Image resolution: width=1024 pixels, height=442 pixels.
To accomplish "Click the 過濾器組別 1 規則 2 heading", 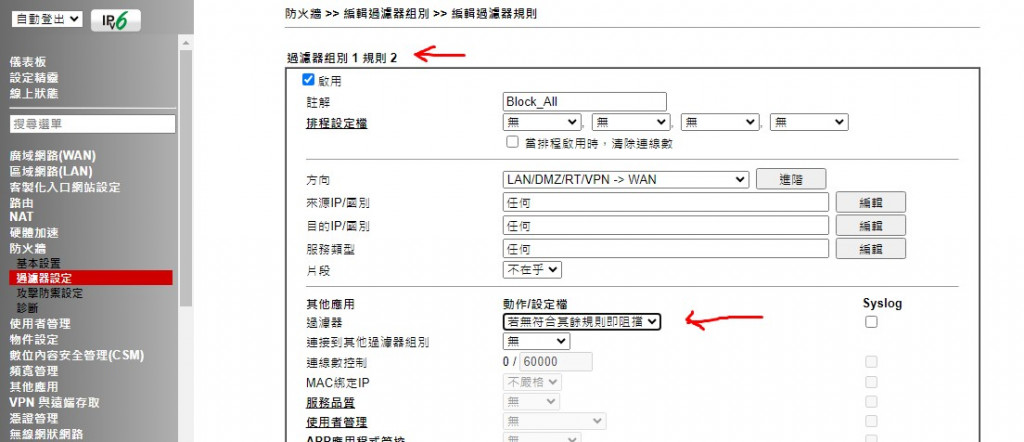I will point(342,58).
